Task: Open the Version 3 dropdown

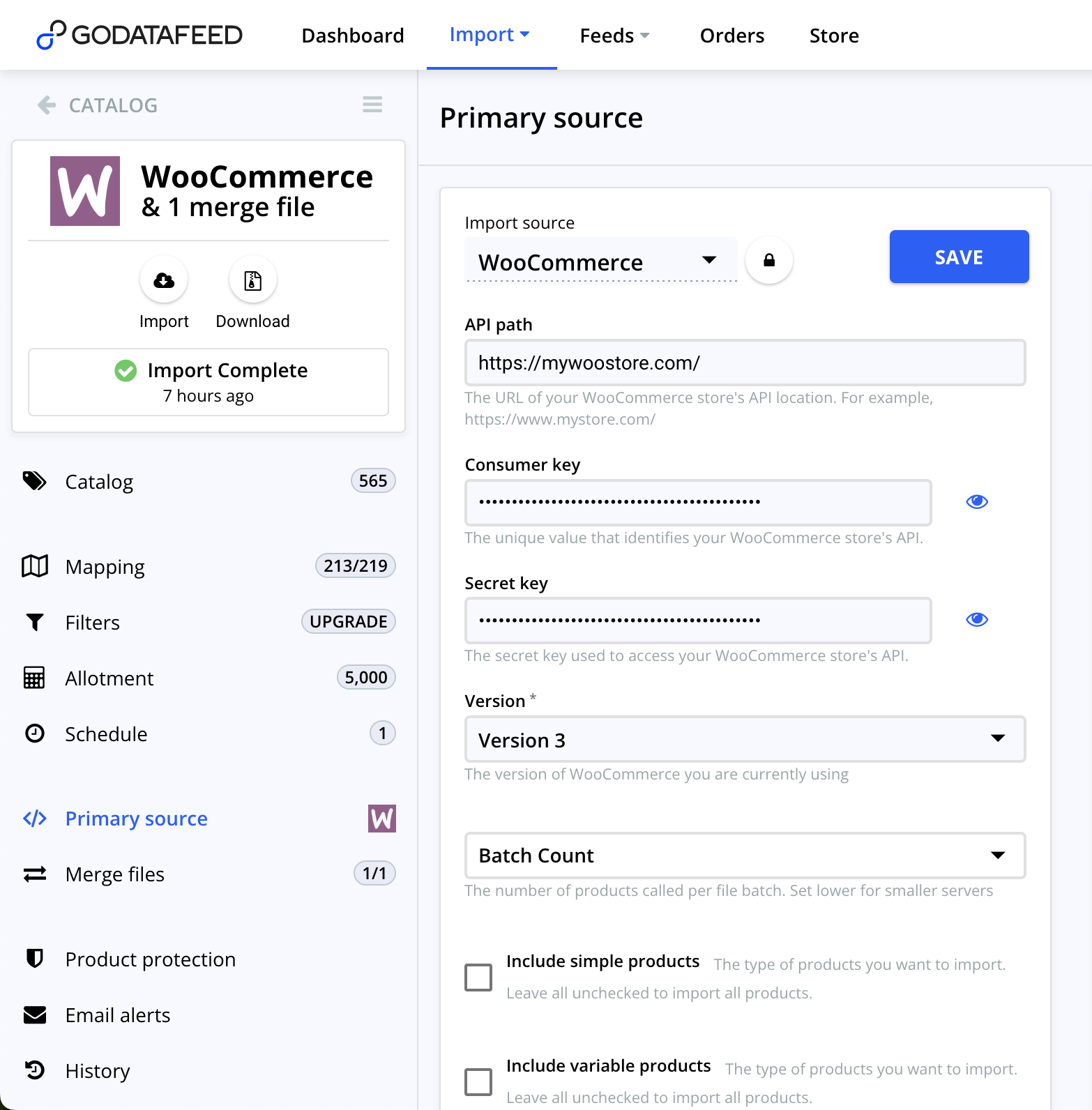Action: click(x=745, y=739)
